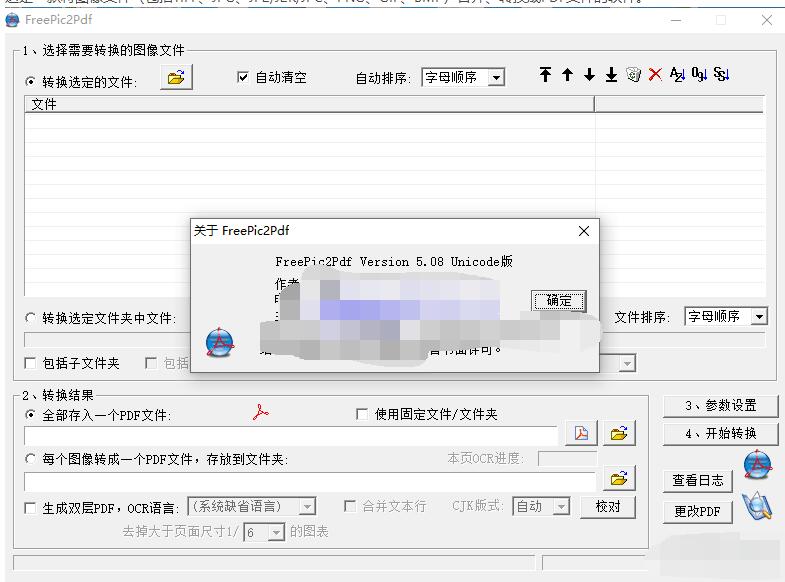Viewport: 785px width, 582px height.
Task: Click the 更改PDF button
Action: pyautogui.click(x=697, y=512)
